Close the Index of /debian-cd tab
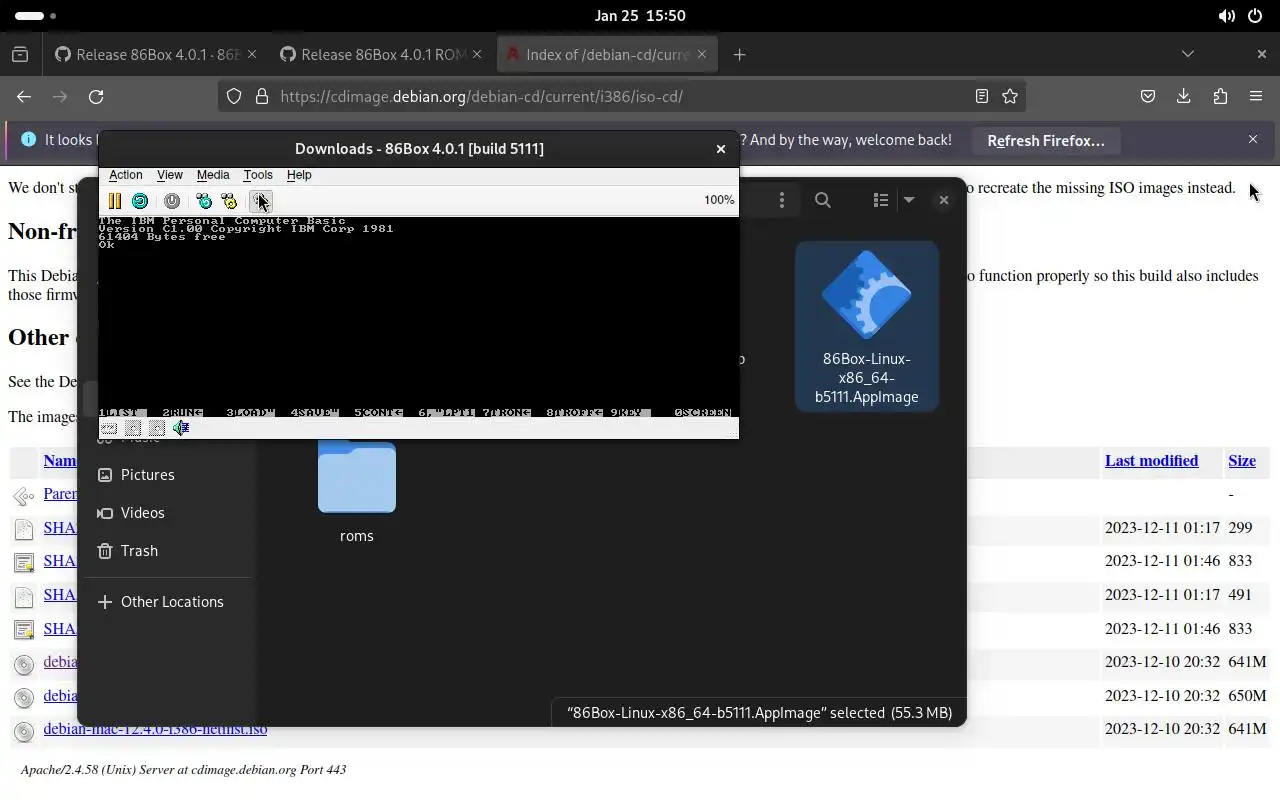Image resolution: width=1280 pixels, height=800 pixels. (x=701, y=55)
